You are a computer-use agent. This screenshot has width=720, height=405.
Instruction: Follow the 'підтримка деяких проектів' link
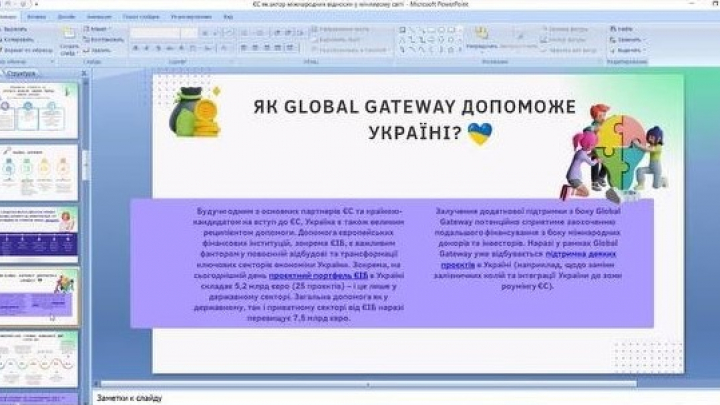529,259
